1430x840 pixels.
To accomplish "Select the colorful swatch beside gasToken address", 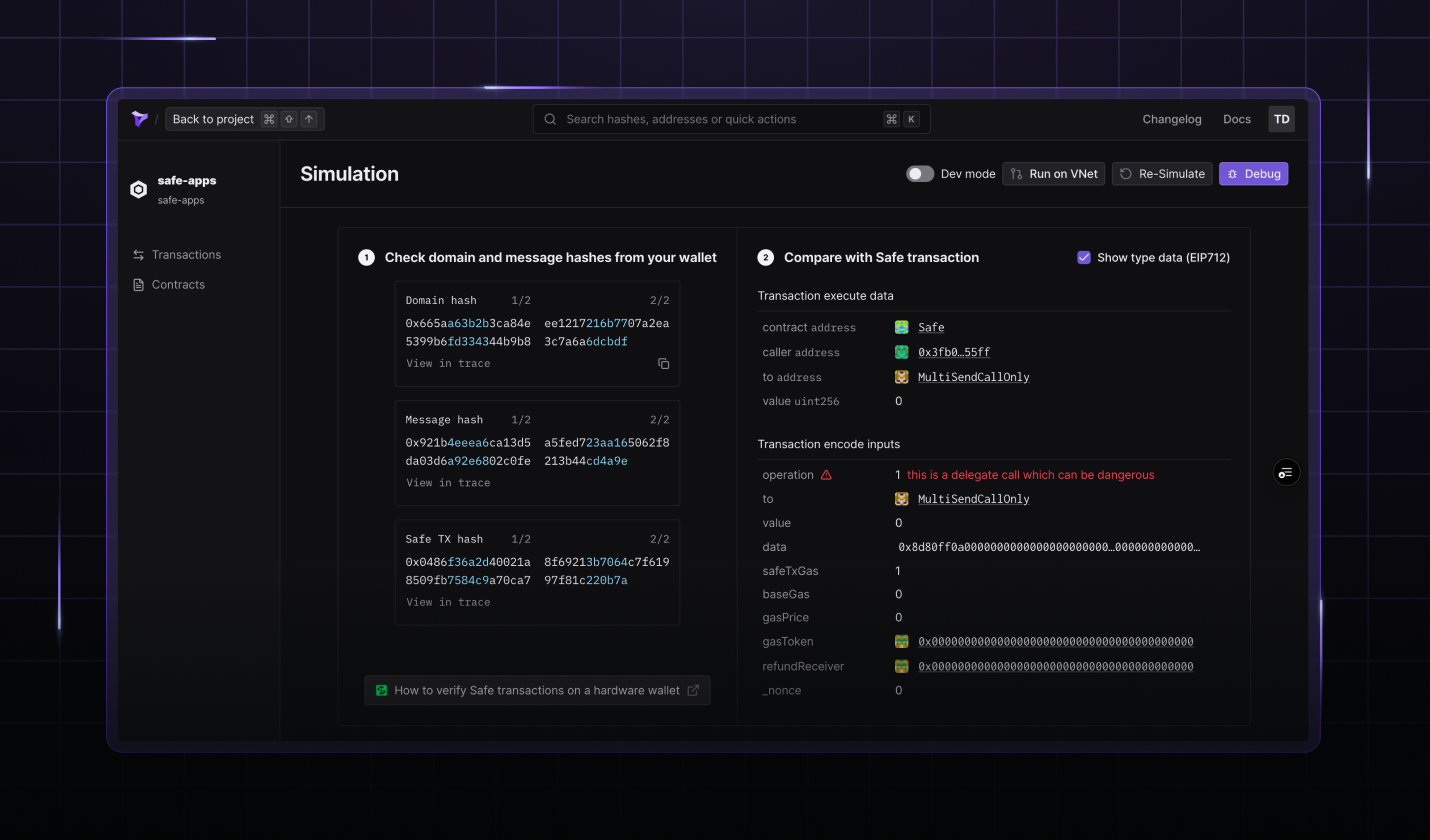I will click(901, 641).
